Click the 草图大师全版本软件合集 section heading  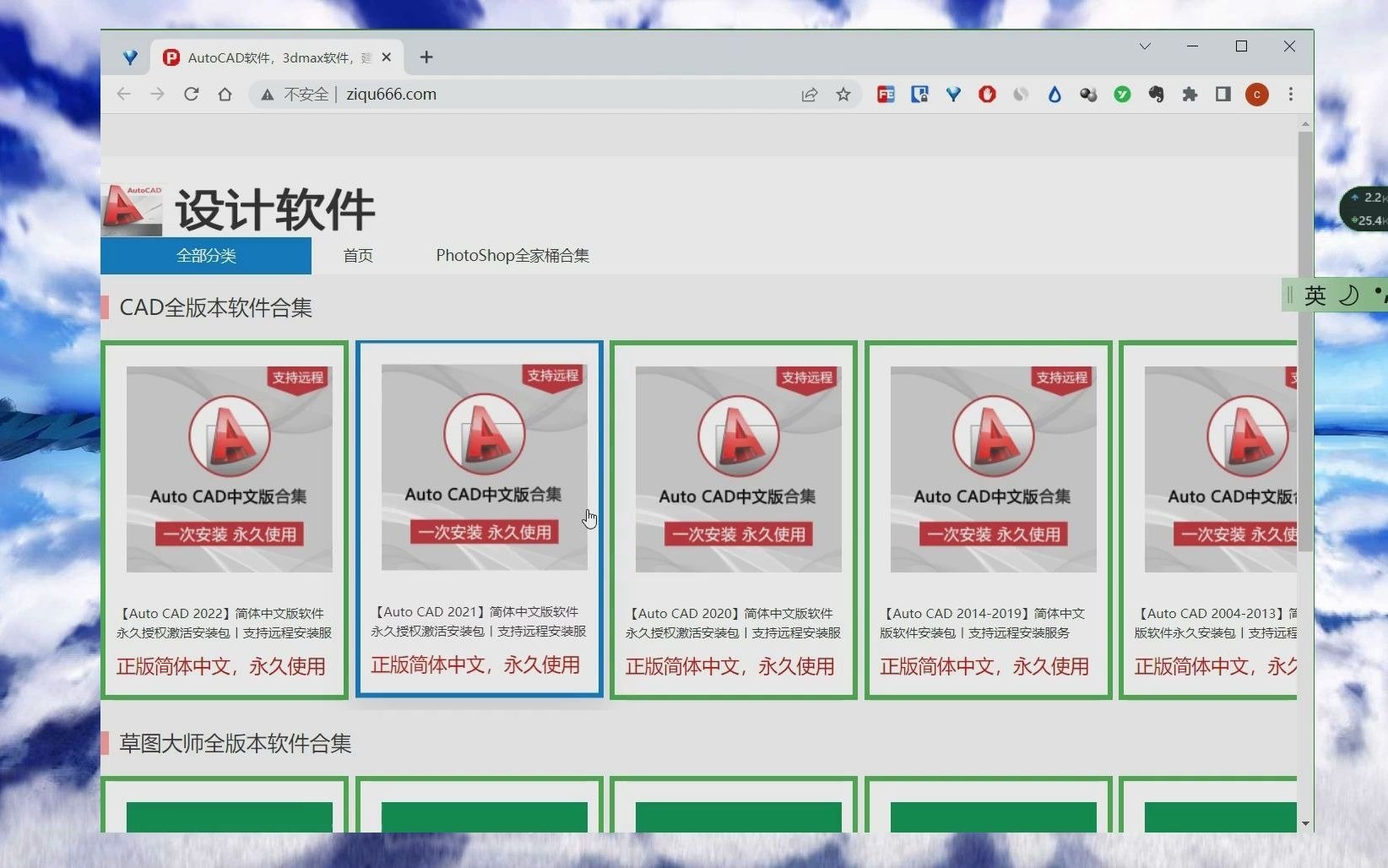click(236, 744)
